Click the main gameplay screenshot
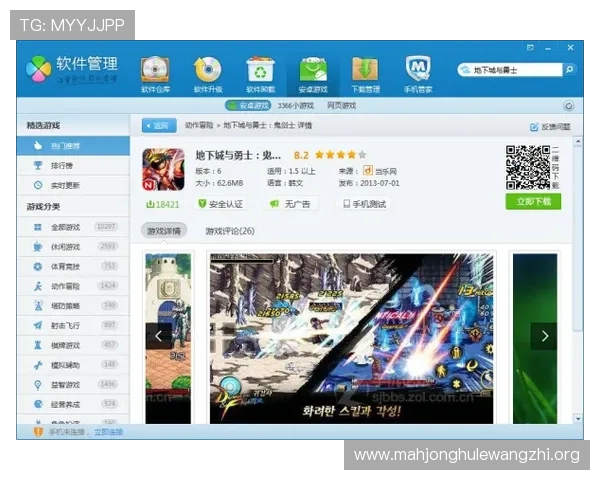The image size is (600, 480). pos(351,338)
